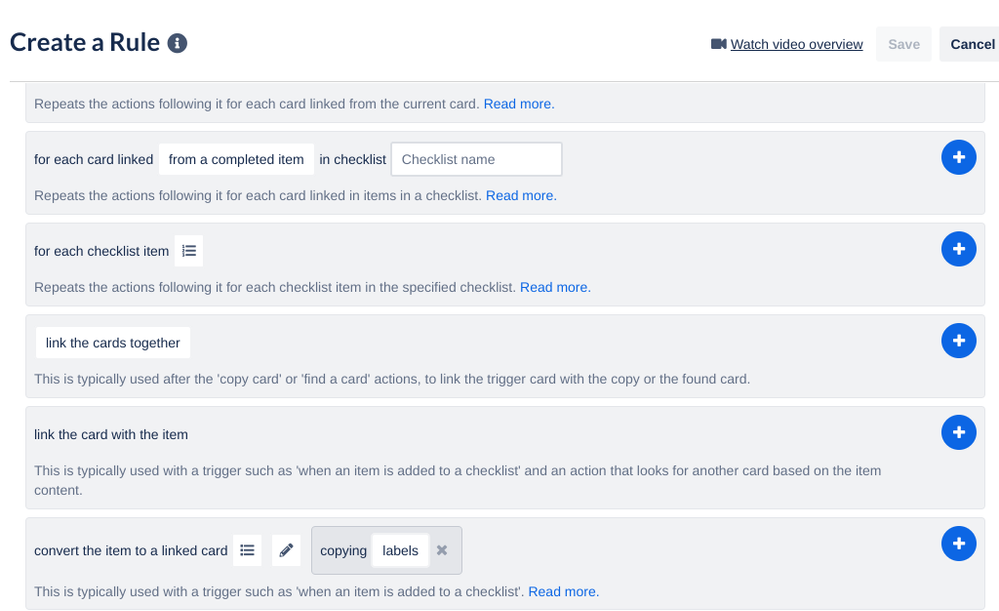Open the Watch video overview link

point(796,44)
